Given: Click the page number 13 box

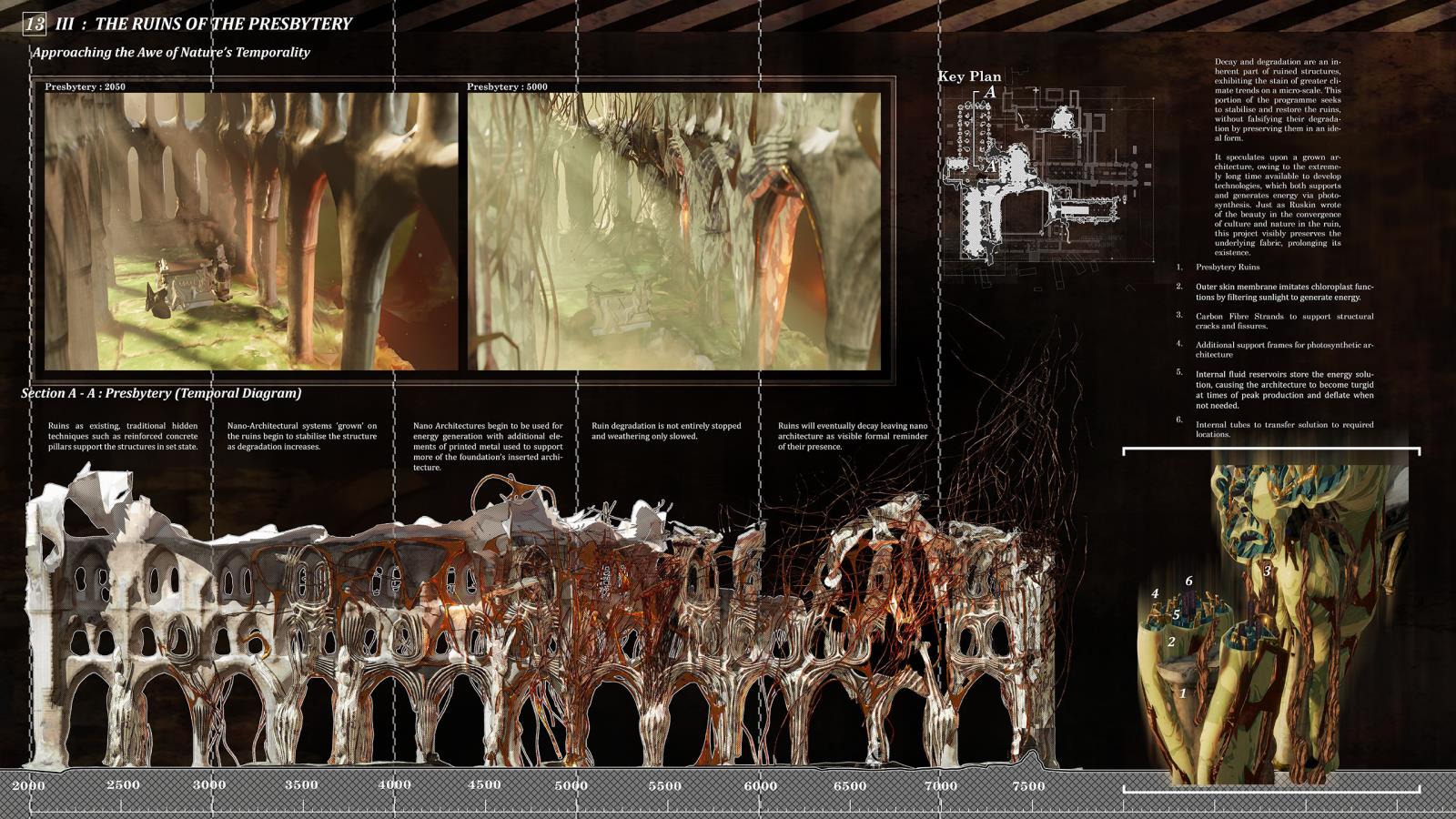Looking at the screenshot, I should [x=35, y=24].
